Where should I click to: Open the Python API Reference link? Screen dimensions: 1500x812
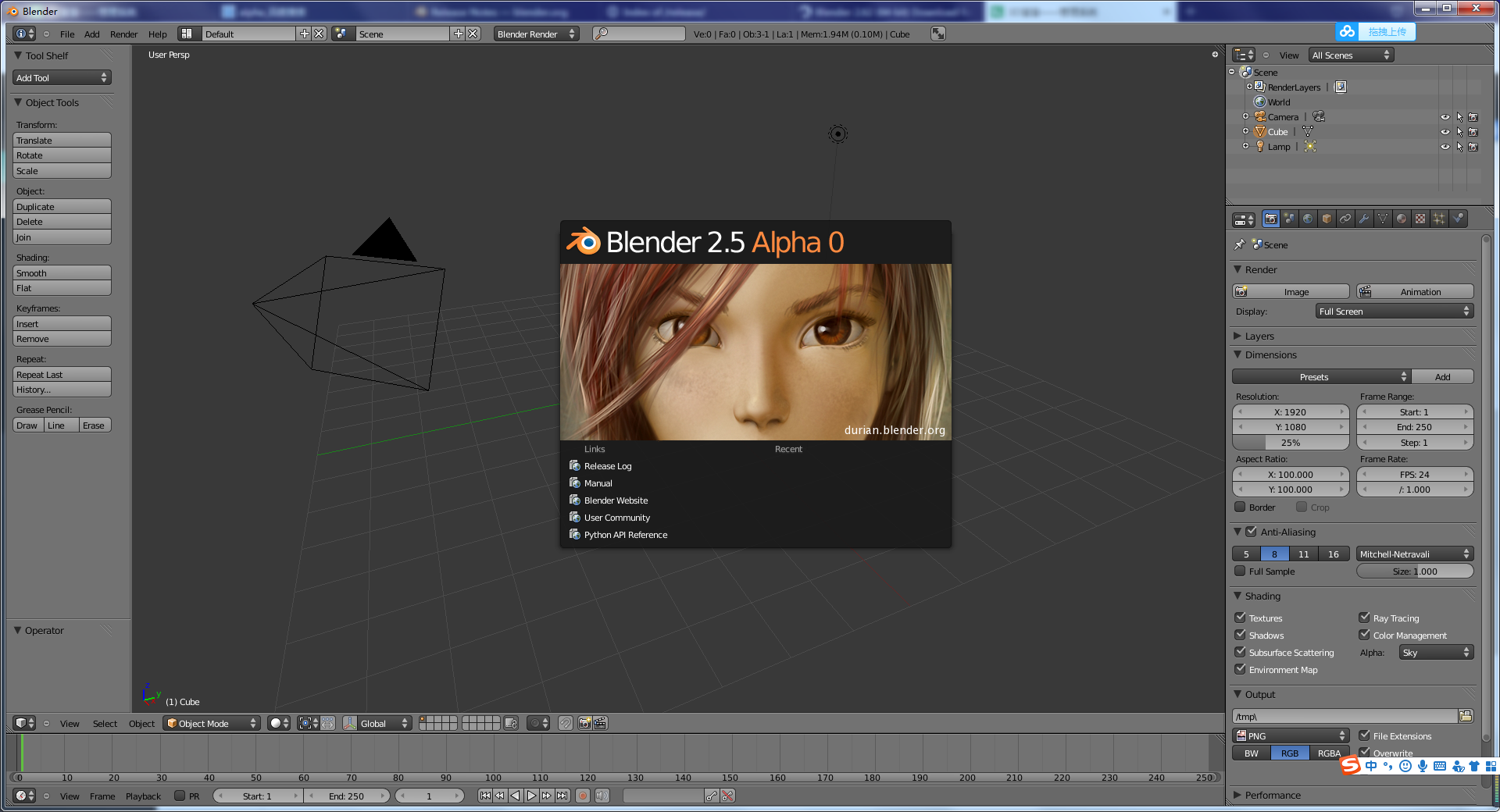pyautogui.click(x=624, y=535)
